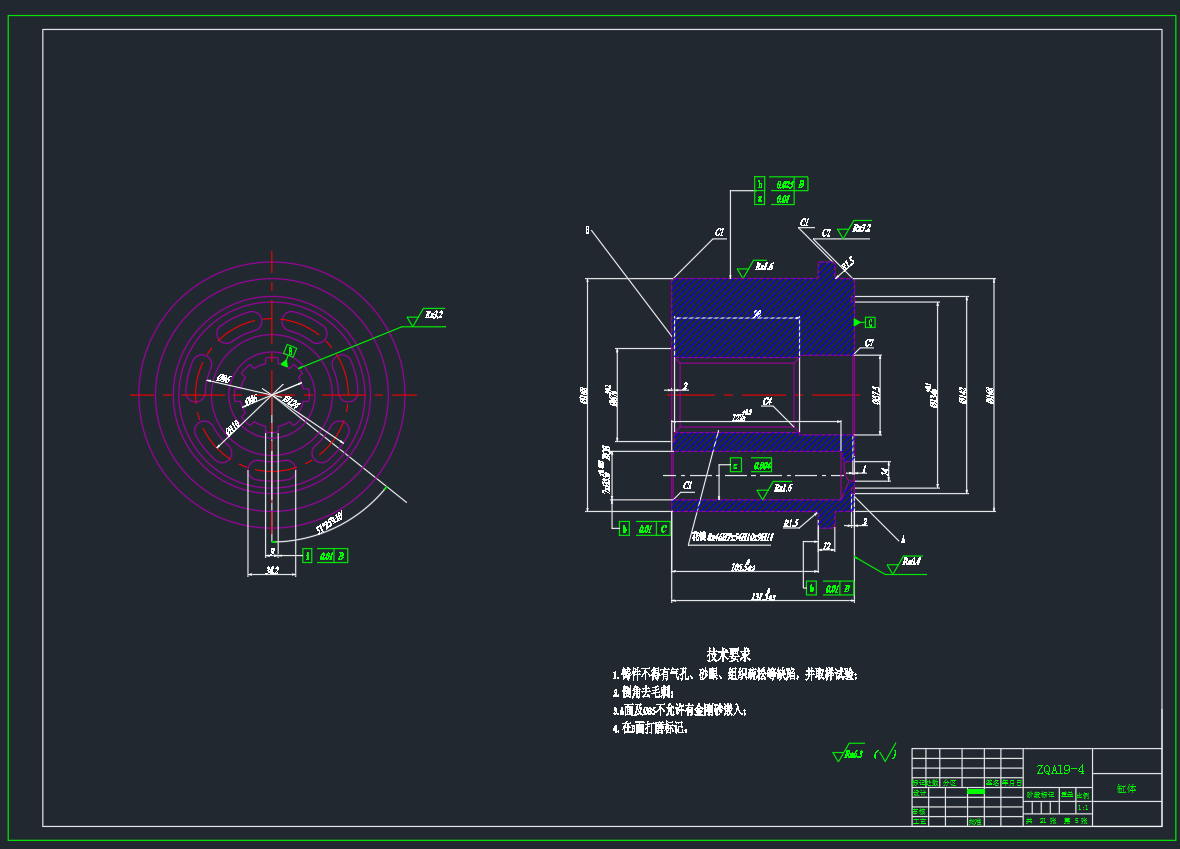Select the 0.01 C tolerance frame left of section
1180x849 pixels.
point(646,529)
